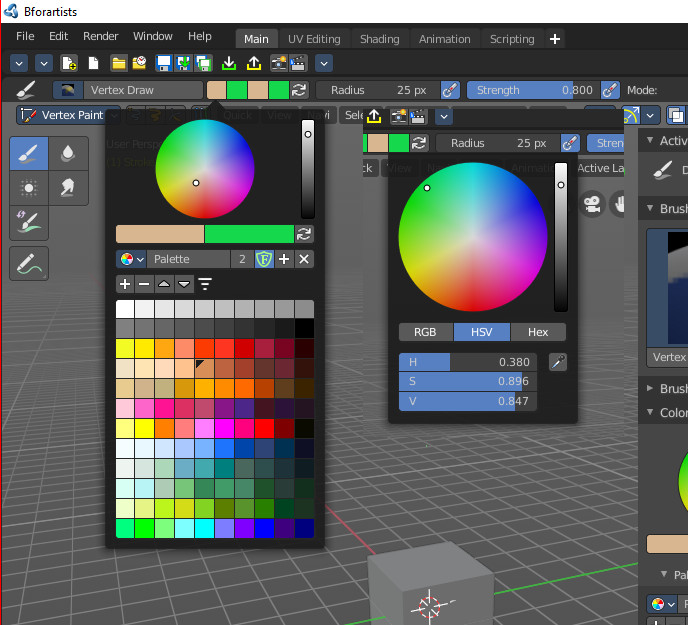
Task: Select the brush tool with purple arrows icon
Action: click(29, 223)
